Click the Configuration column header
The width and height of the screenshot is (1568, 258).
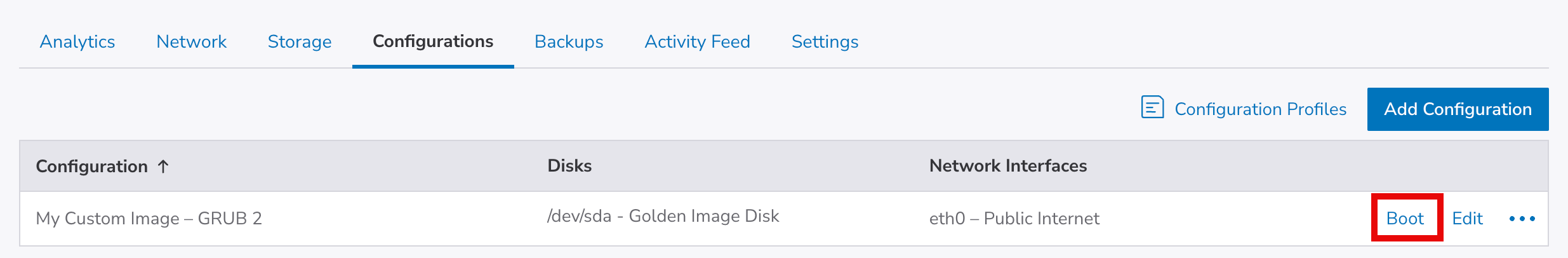click(91, 166)
